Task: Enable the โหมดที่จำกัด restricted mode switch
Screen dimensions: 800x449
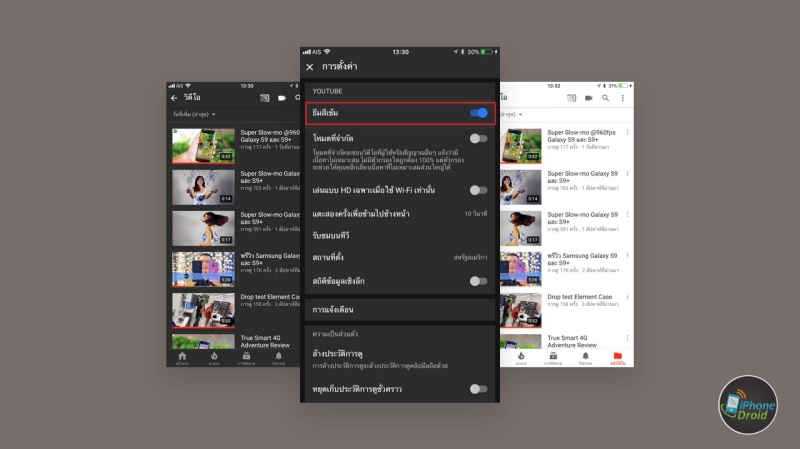Action: [479, 138]
